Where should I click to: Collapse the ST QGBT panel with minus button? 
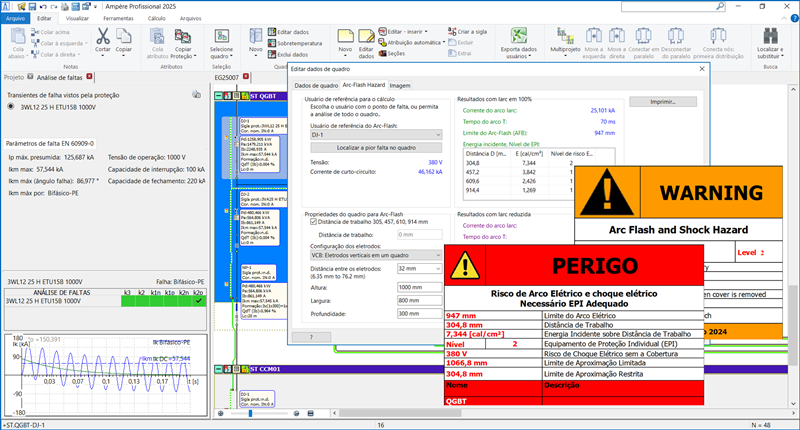tap(218, 96)
